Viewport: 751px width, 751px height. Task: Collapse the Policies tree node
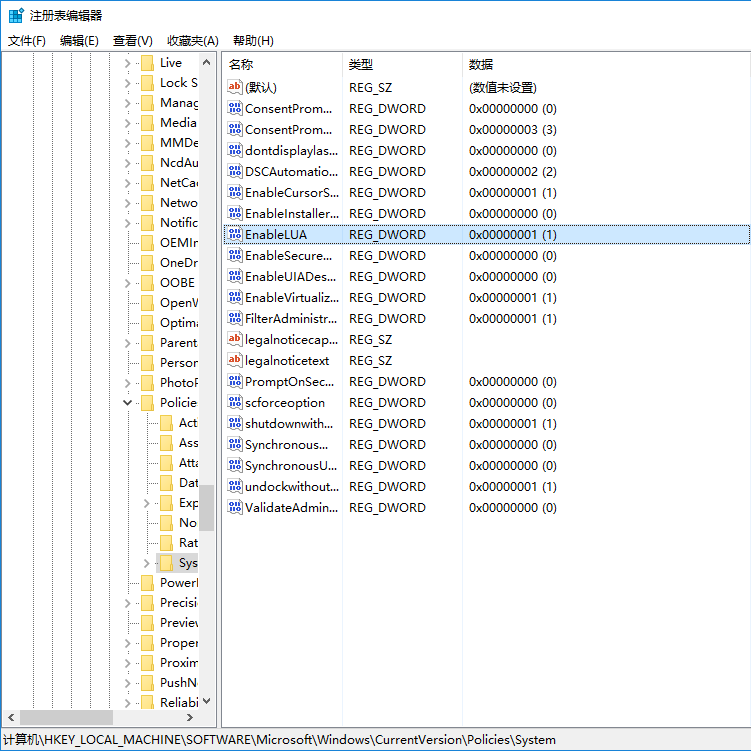coord(127,403)
